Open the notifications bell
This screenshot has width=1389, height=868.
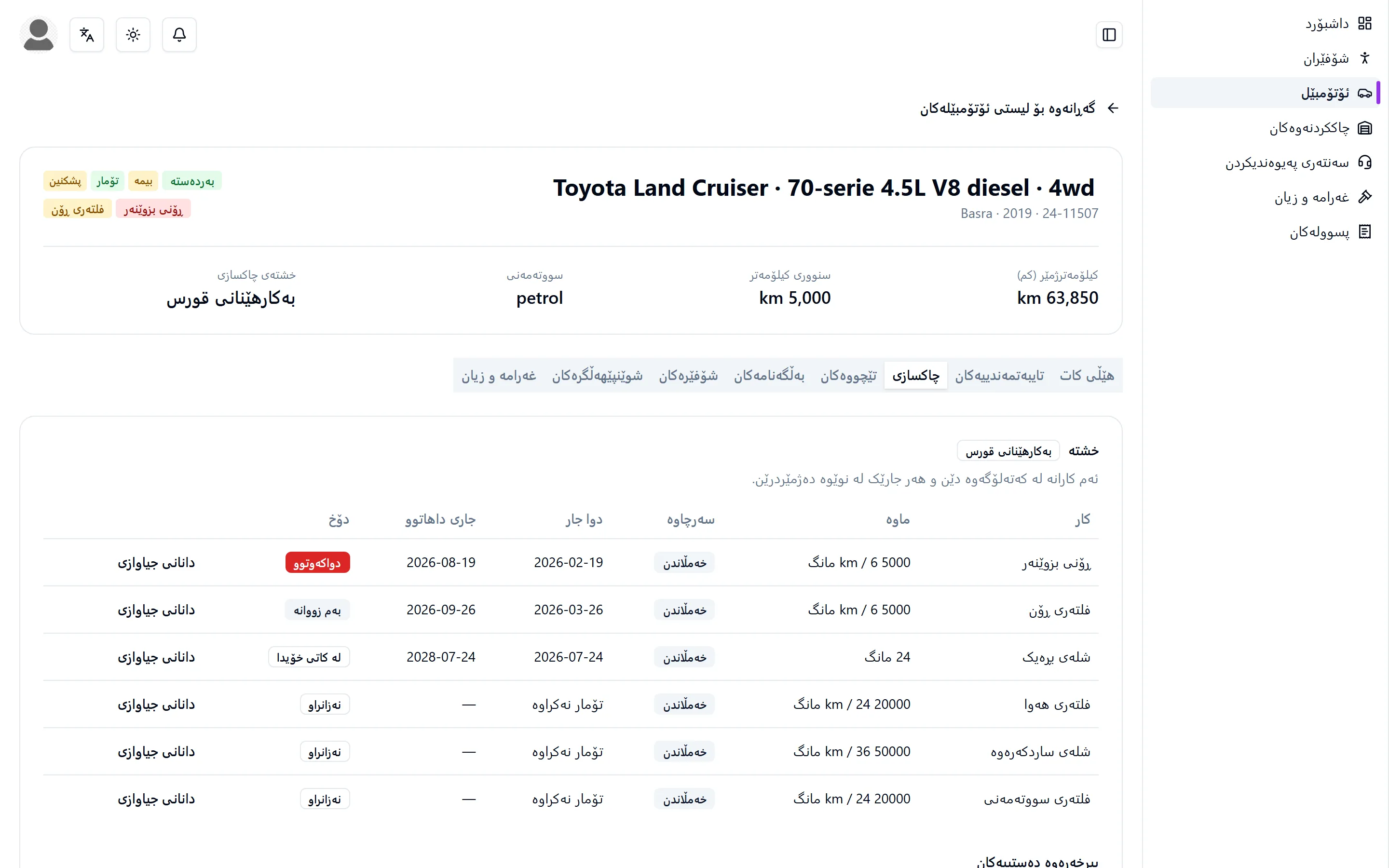tap(179, 35)
